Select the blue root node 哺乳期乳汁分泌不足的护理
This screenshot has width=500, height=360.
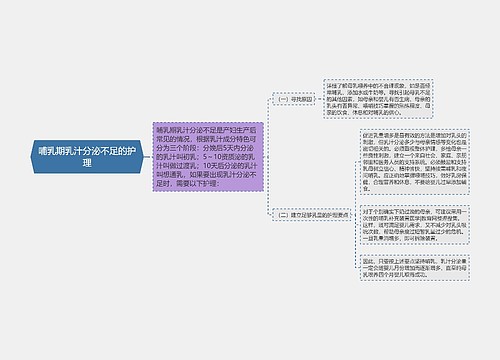pyautogui.click(x=88, y=157)
